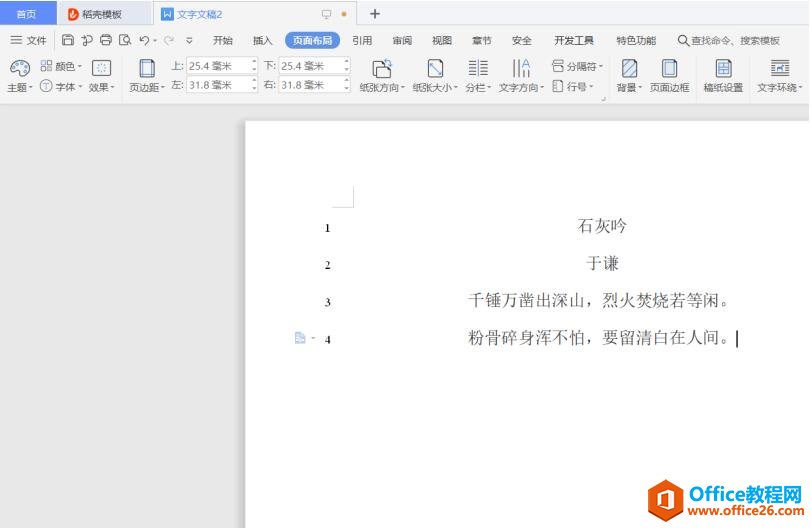Open 页边距 margins menu
The height and width of the screenshot is (528, 811).
[x=147, y=76]
